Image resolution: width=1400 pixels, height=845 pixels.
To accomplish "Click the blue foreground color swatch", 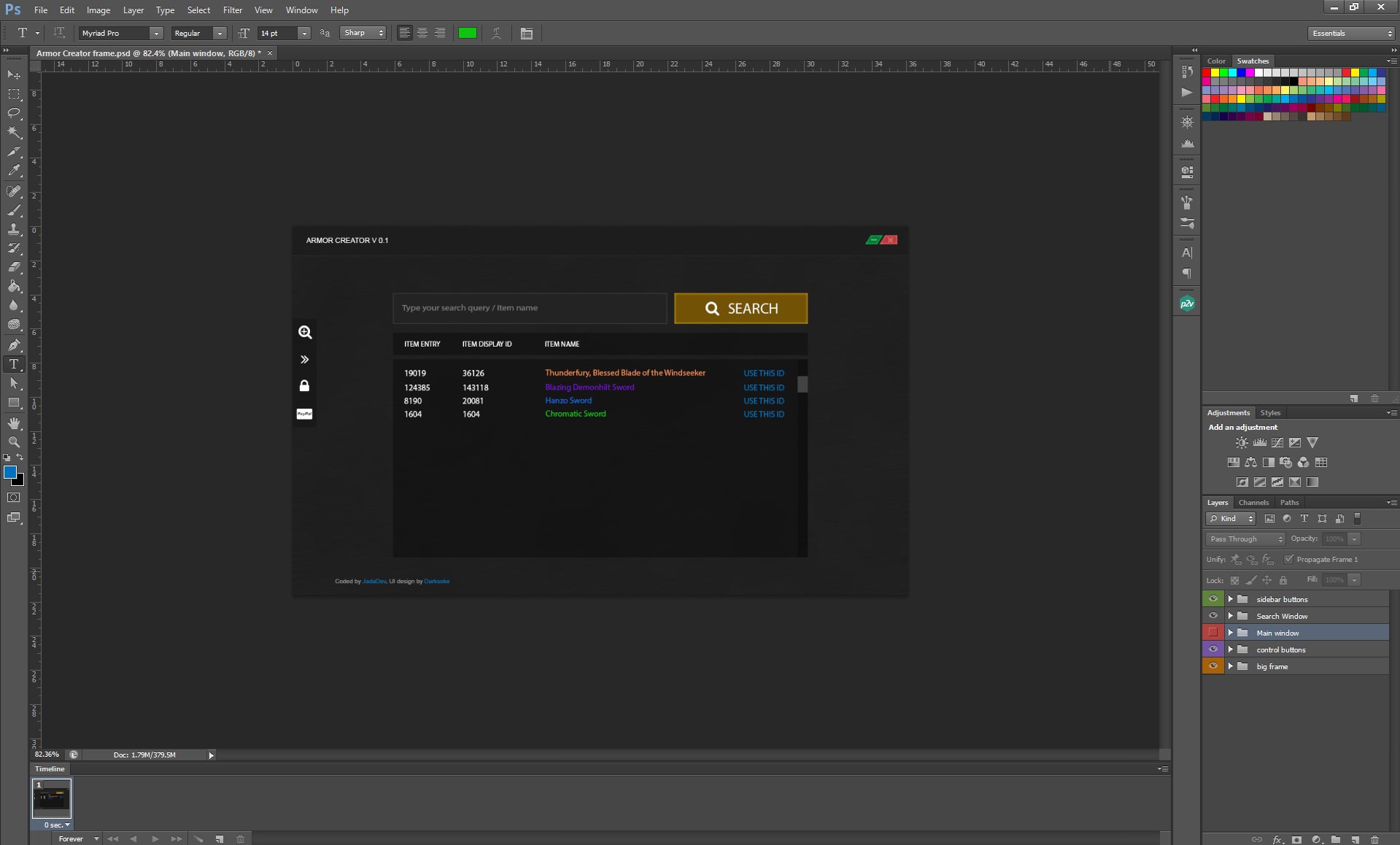I will (x=10, y=472).
